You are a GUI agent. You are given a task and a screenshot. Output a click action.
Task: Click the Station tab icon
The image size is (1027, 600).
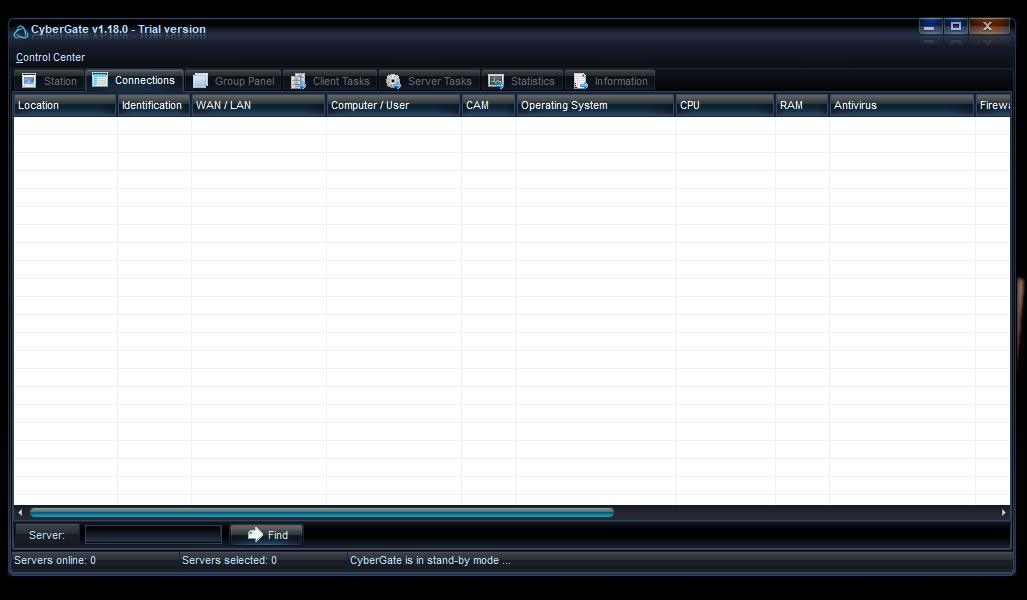point(29,81)
